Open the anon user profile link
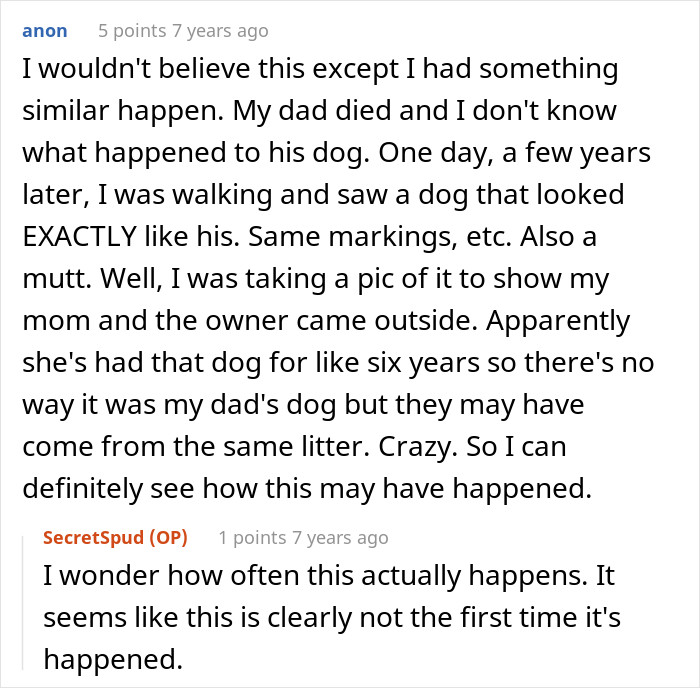This screenshot has width=700, height=688. [45, 31]
